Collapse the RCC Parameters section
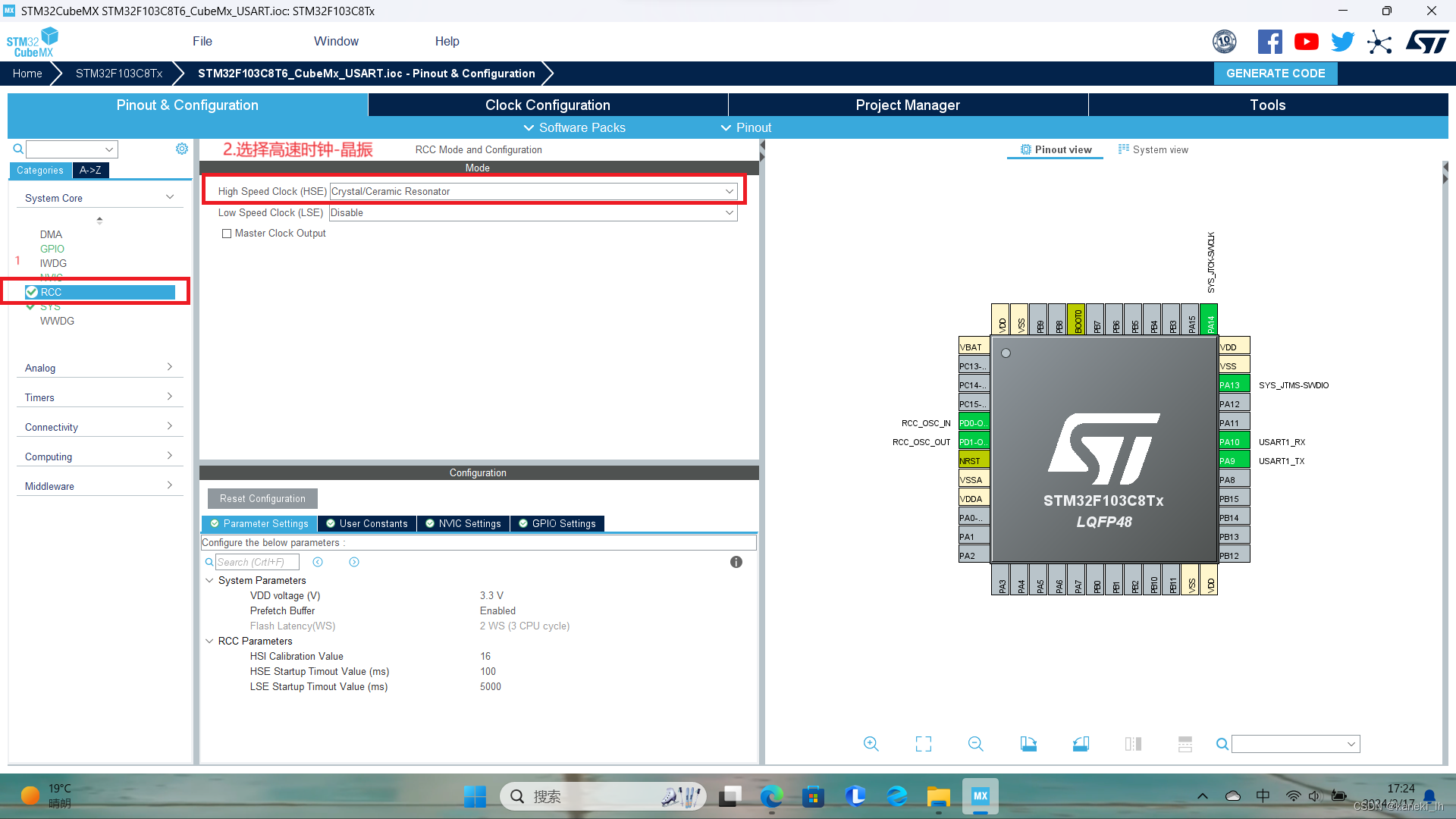Viewport: 1456px width, 819px height. [x=210, y=641]
